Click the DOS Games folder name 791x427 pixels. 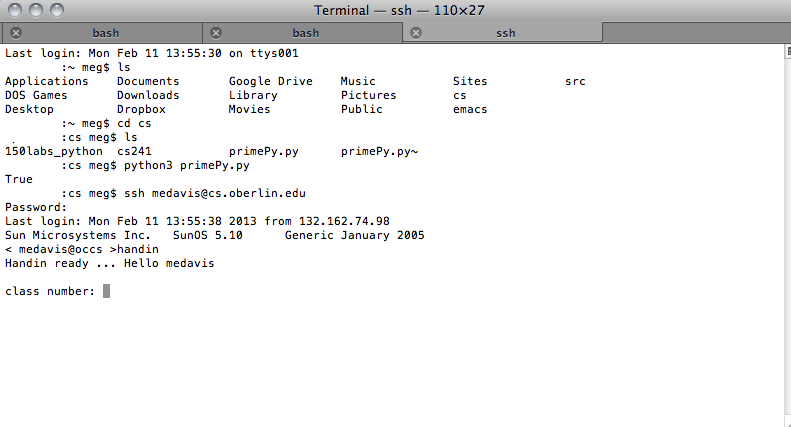[36, 95]
